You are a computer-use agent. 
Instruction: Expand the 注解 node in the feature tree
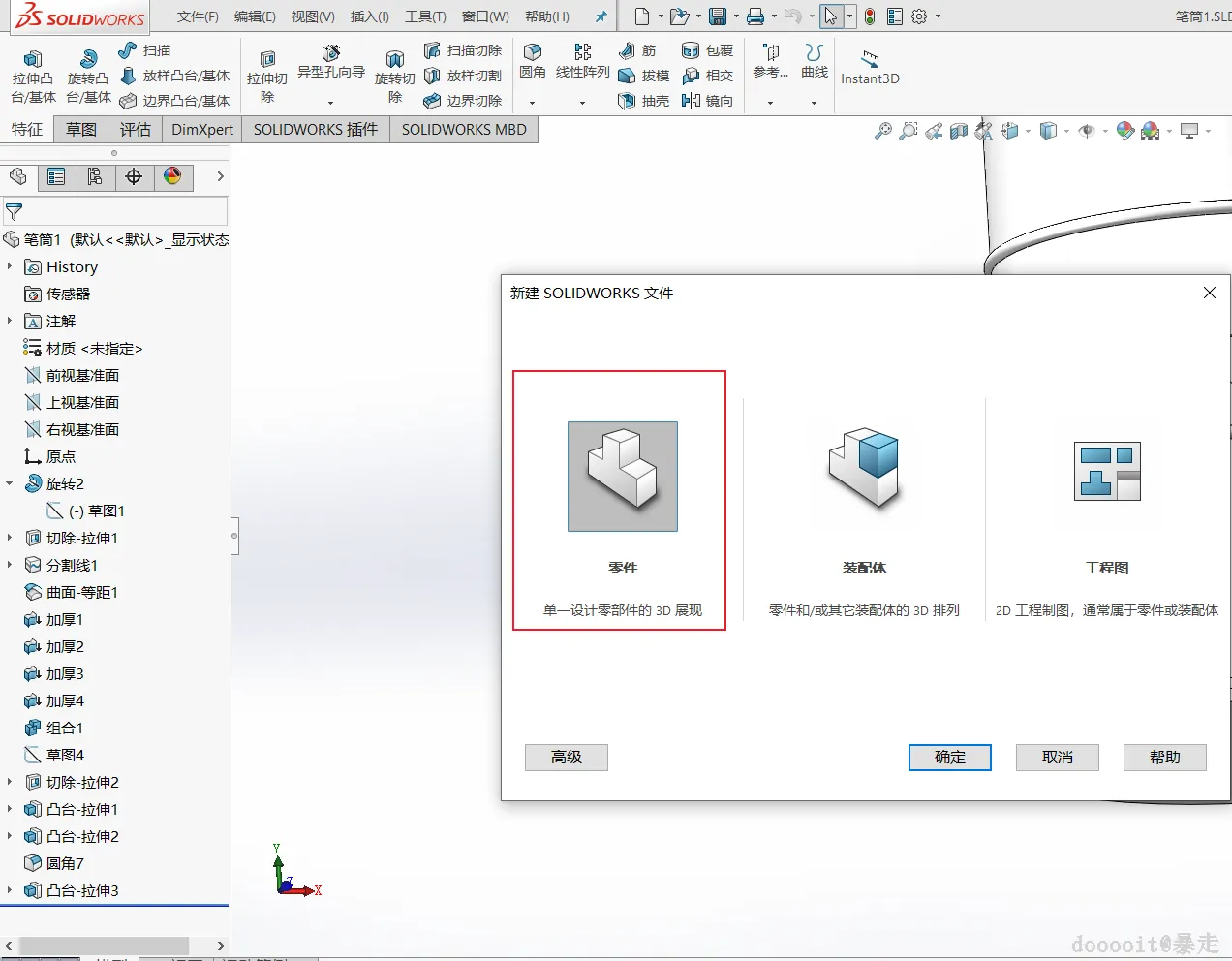click(10, 321)
